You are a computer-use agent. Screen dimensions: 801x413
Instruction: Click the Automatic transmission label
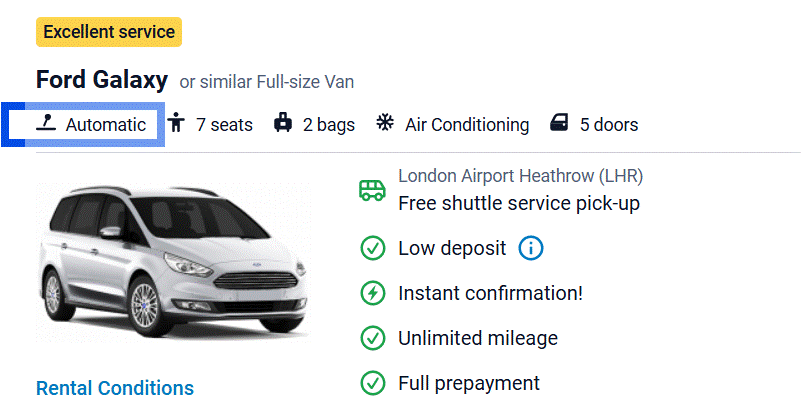pos(106,125)
